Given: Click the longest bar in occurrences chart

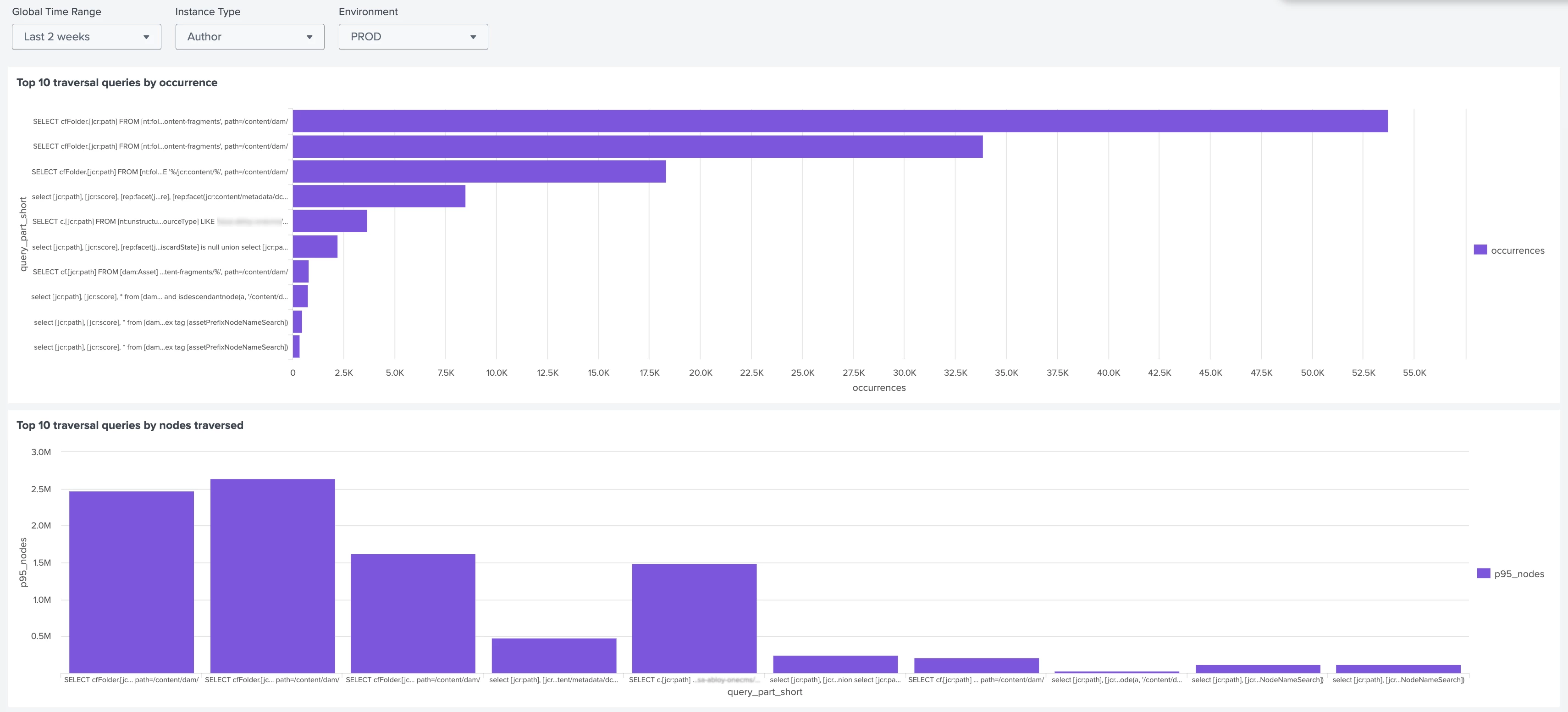Looking at the screenshot, I should pos(840,121).
